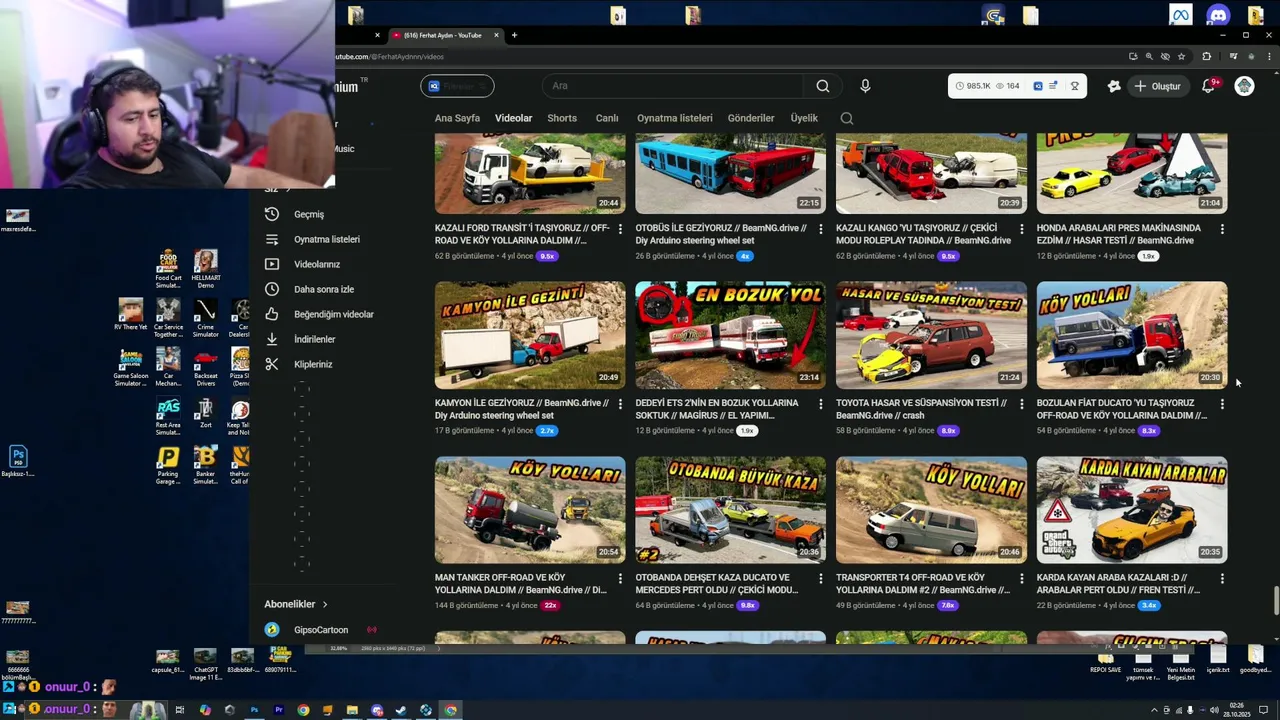
Task: Open the Chrome extensions puzzle icon
Action: pos(1206,57)
